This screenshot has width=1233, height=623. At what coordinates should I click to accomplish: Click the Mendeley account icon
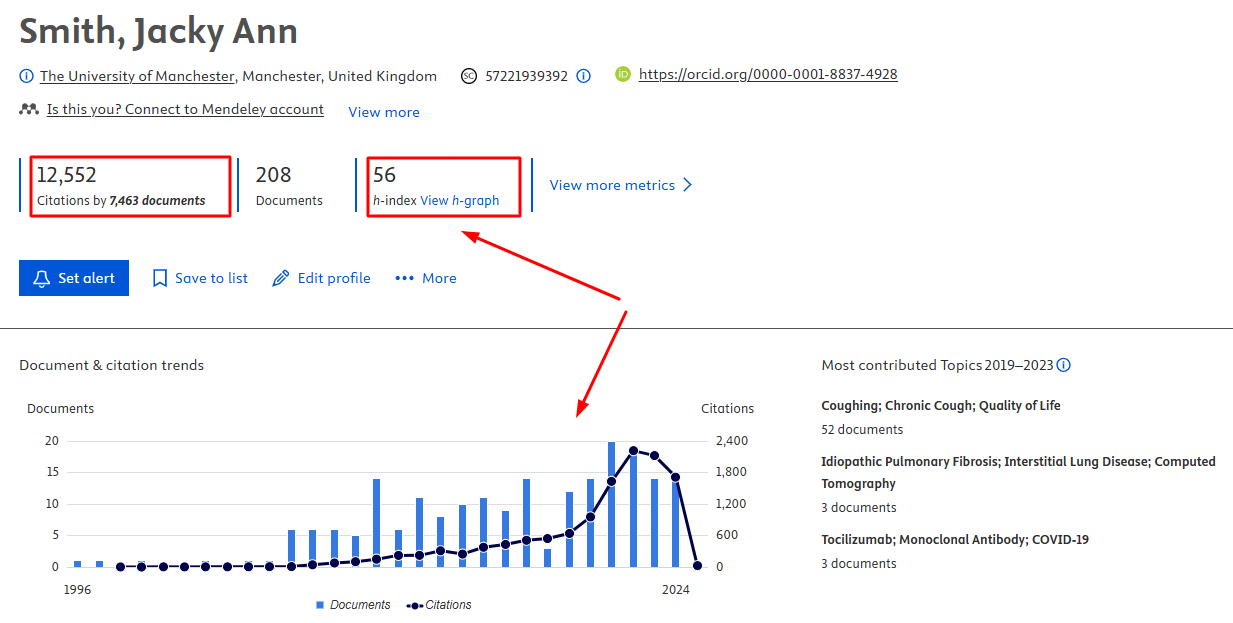tap(28, 110)
